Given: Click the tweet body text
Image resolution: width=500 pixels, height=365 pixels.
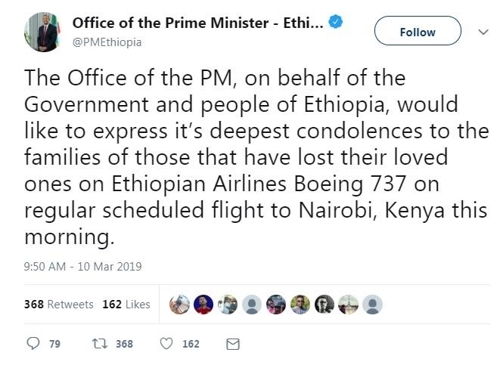Looking at the screenshot, I should pos(257,157).
